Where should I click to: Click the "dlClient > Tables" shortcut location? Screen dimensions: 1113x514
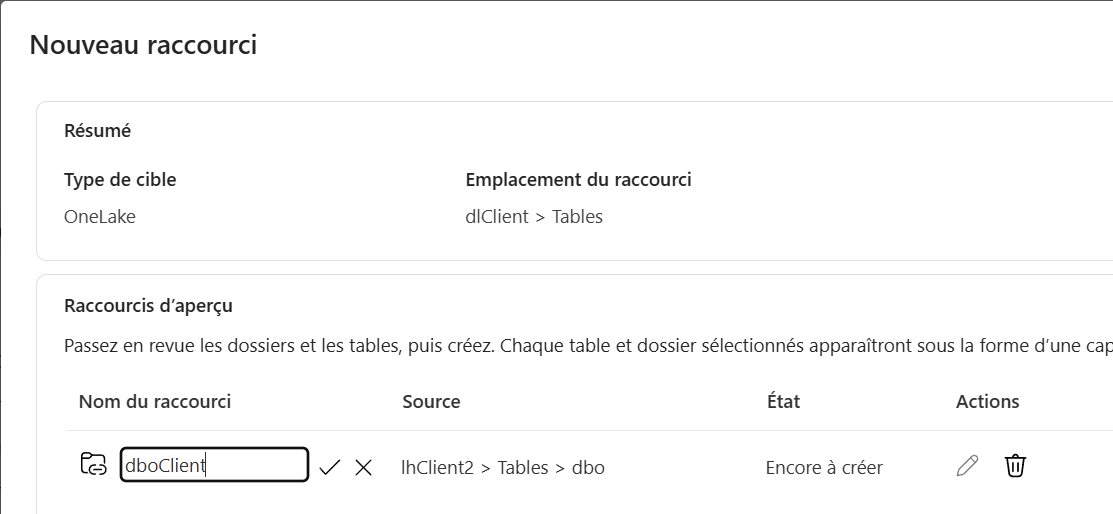tap(534, 216)
